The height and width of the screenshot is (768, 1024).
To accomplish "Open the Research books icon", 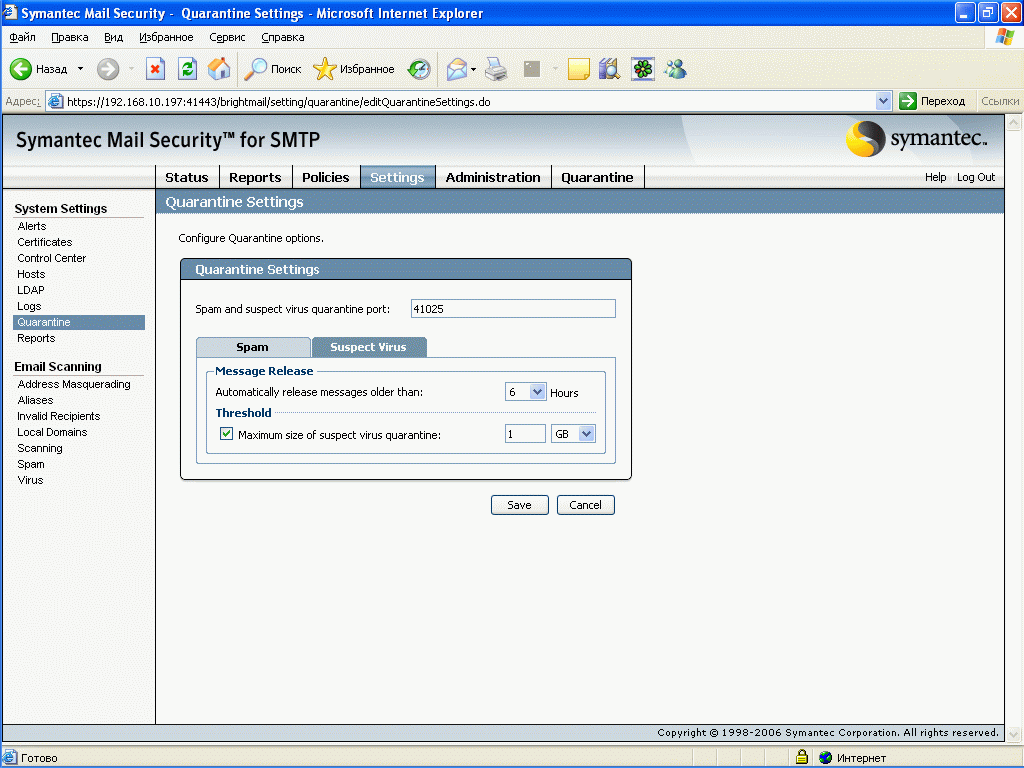I will [x=609, y=69].
